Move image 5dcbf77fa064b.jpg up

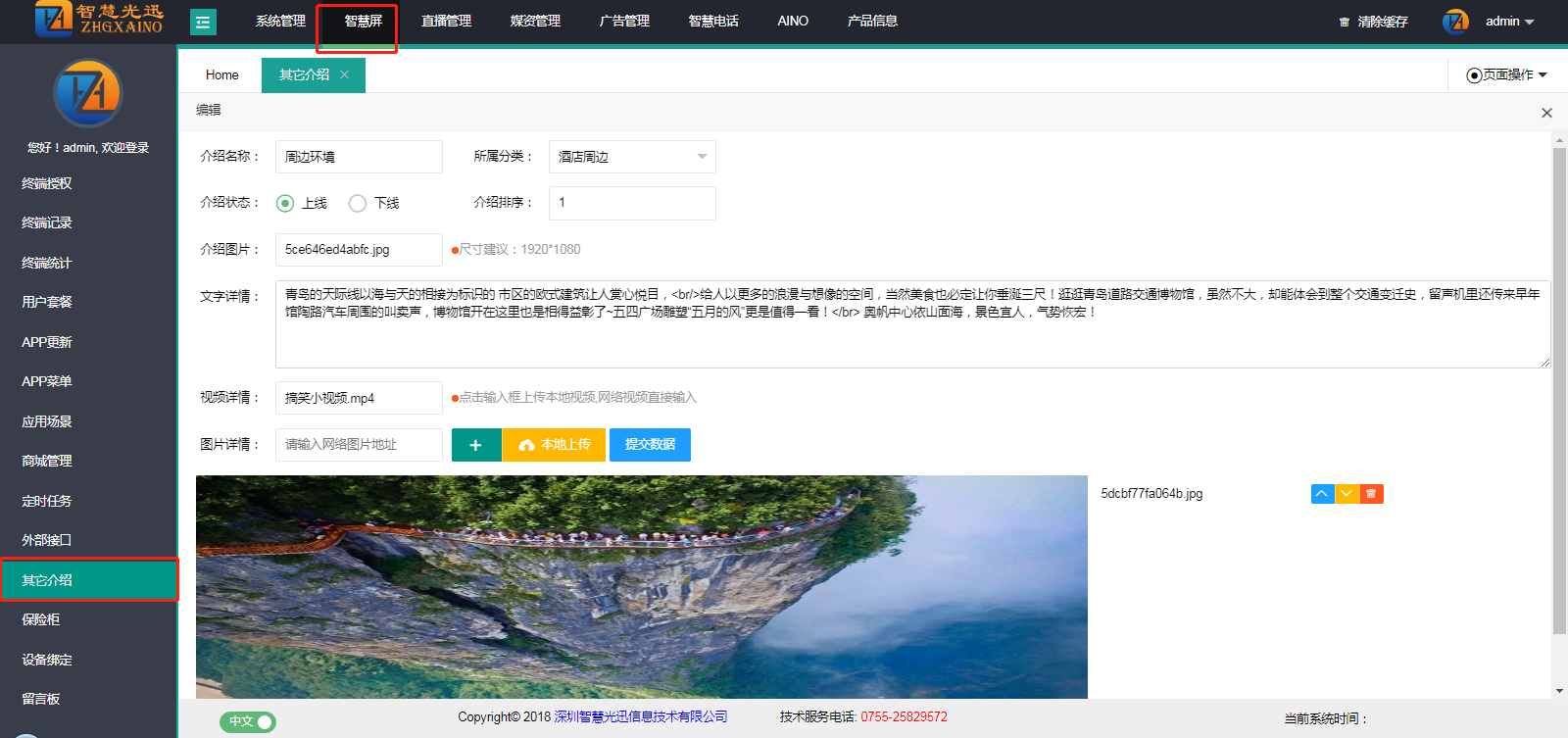tap(1322, 494)
